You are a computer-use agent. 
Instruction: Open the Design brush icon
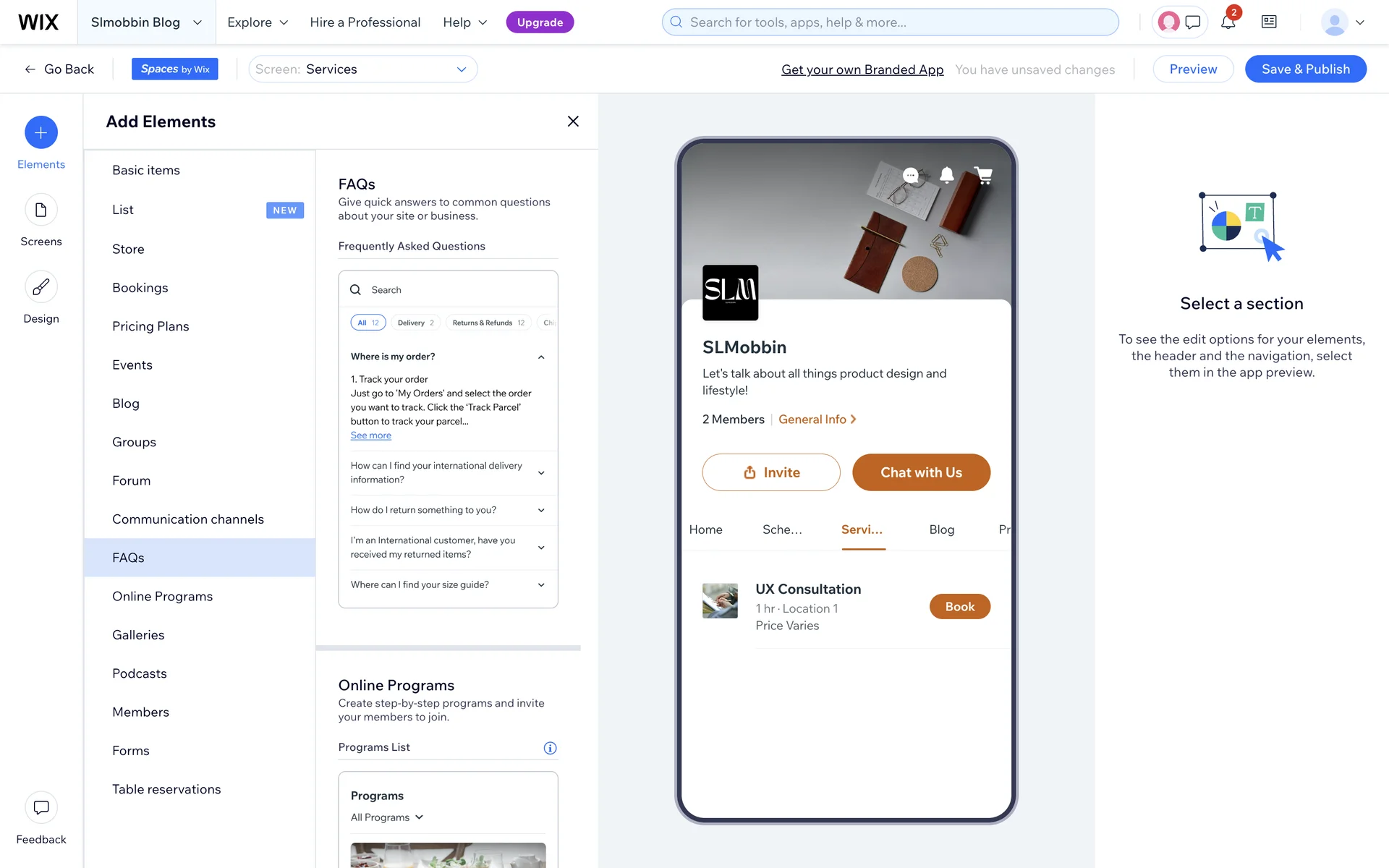(41, 287)
